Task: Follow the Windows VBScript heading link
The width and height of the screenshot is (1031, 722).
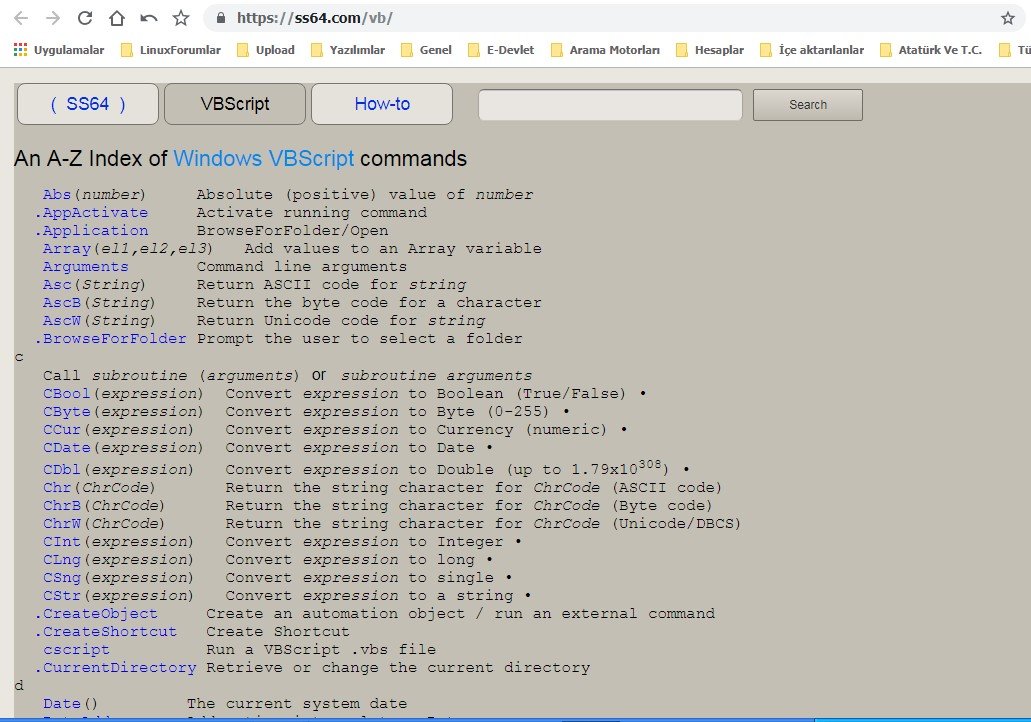Action: (264, 158)
